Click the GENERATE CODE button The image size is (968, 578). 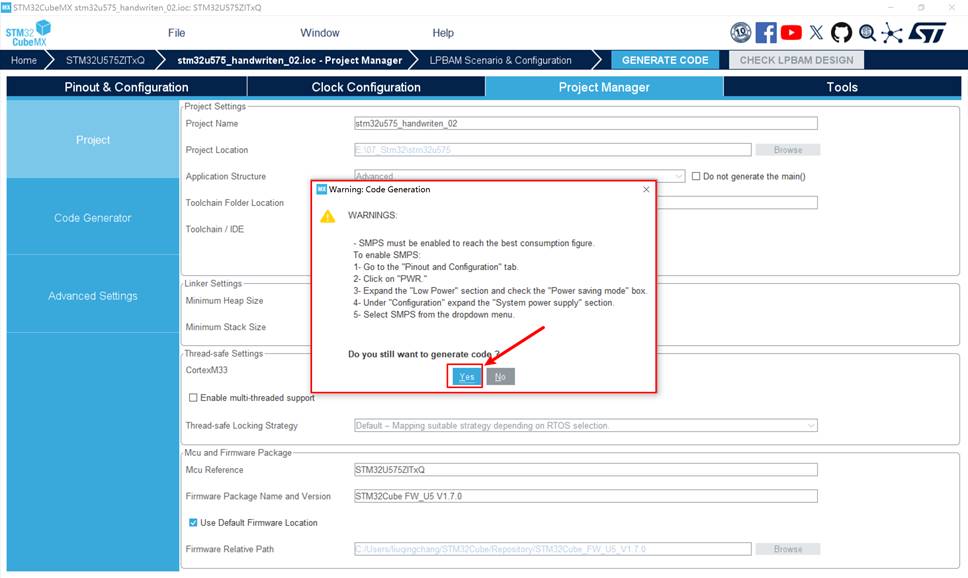(x=665, y=60)
